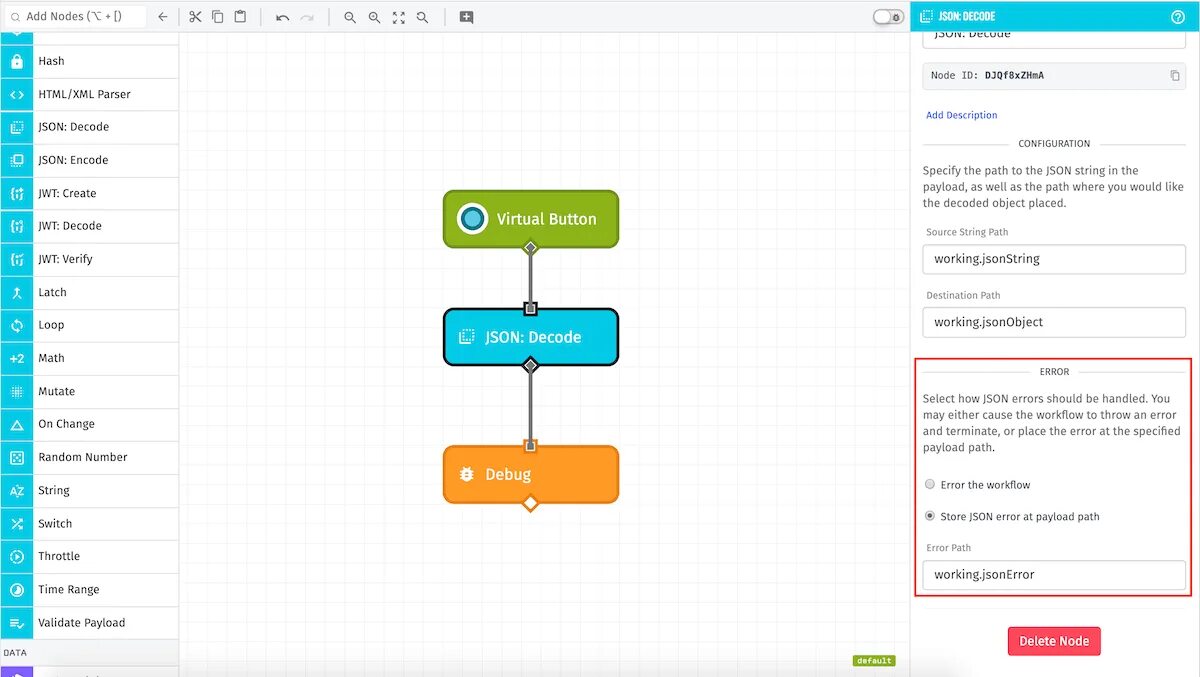This screenshot has width=1200, height=677.
Task: Click the Hash node in the palette
Action: tap(89, 61)
